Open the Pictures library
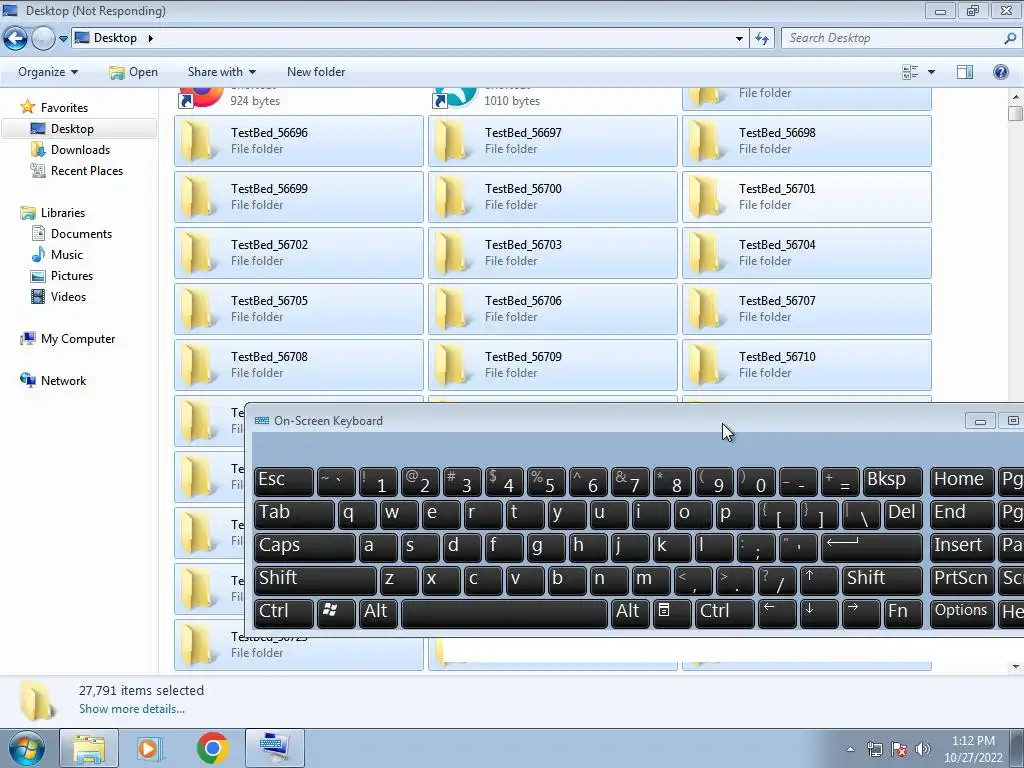1024x768 pixels. coord(72,276)
